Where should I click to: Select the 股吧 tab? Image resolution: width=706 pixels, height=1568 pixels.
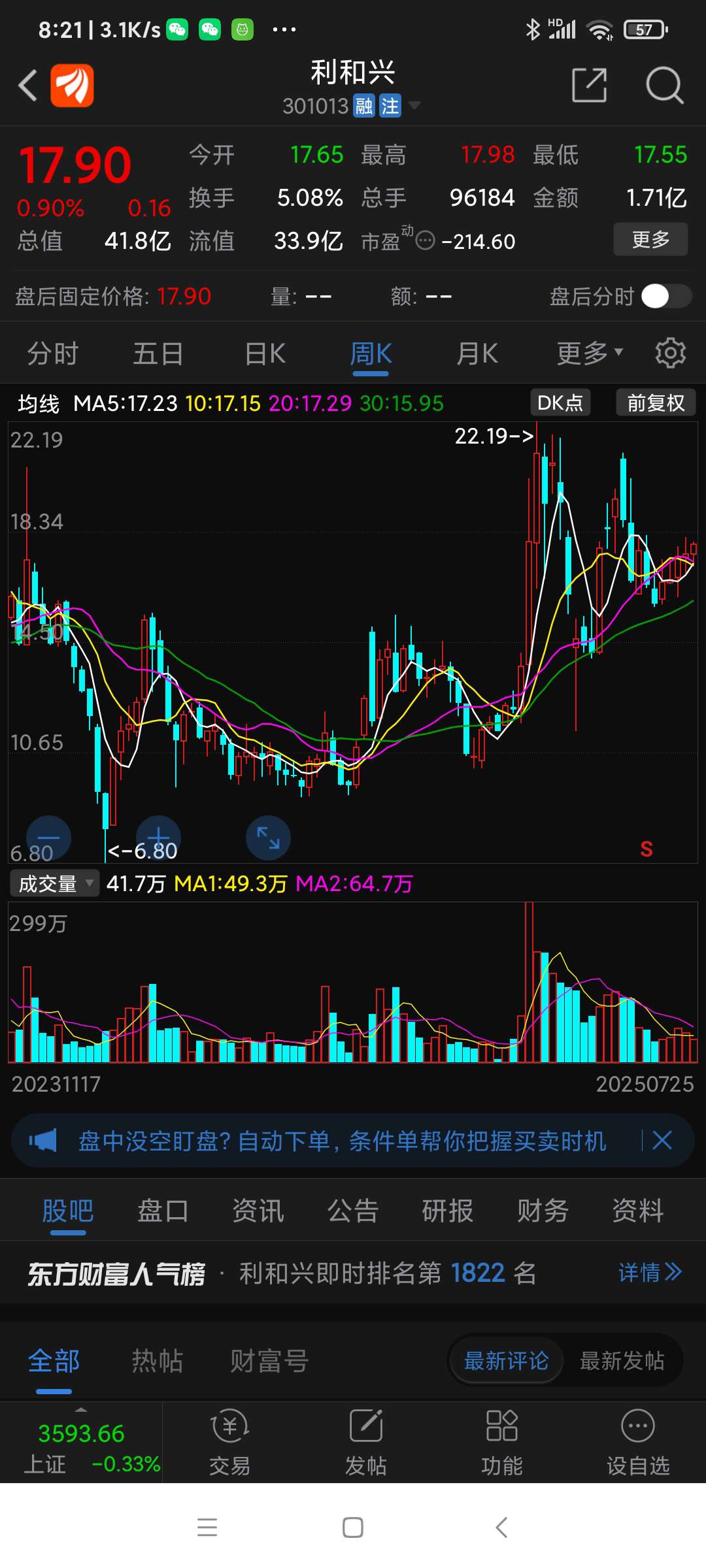coord(68,1211)
